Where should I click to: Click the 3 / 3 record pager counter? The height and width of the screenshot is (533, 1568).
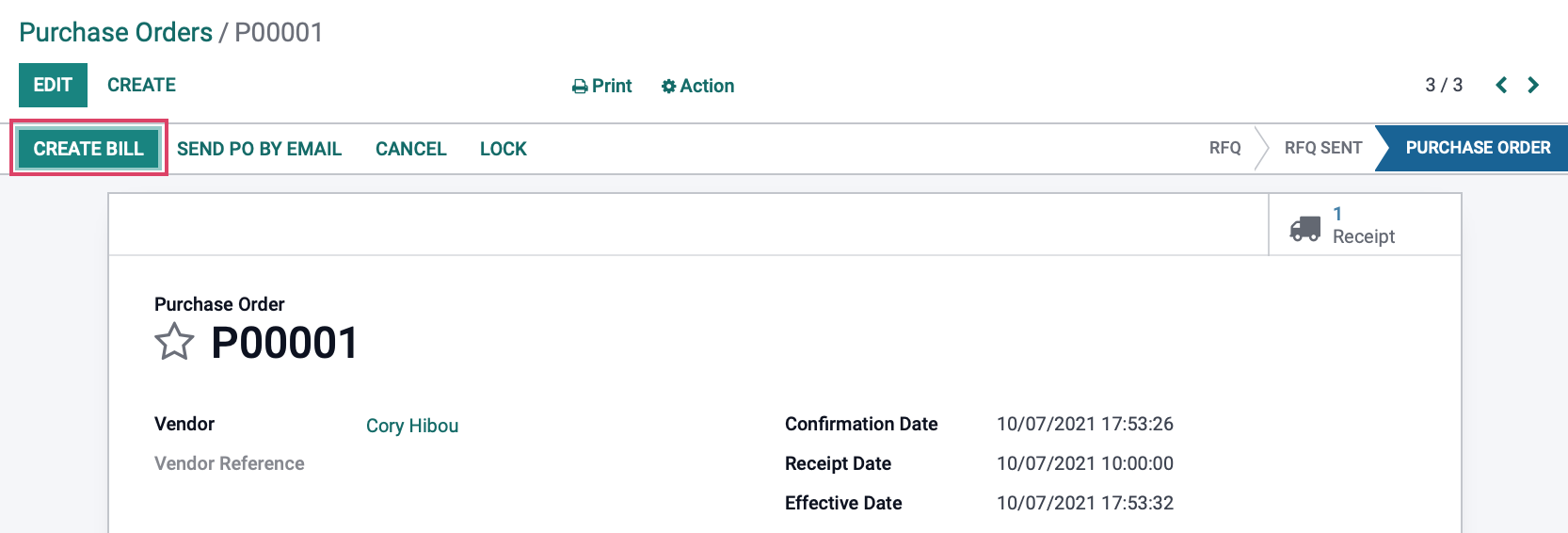tap(1444, 86)
